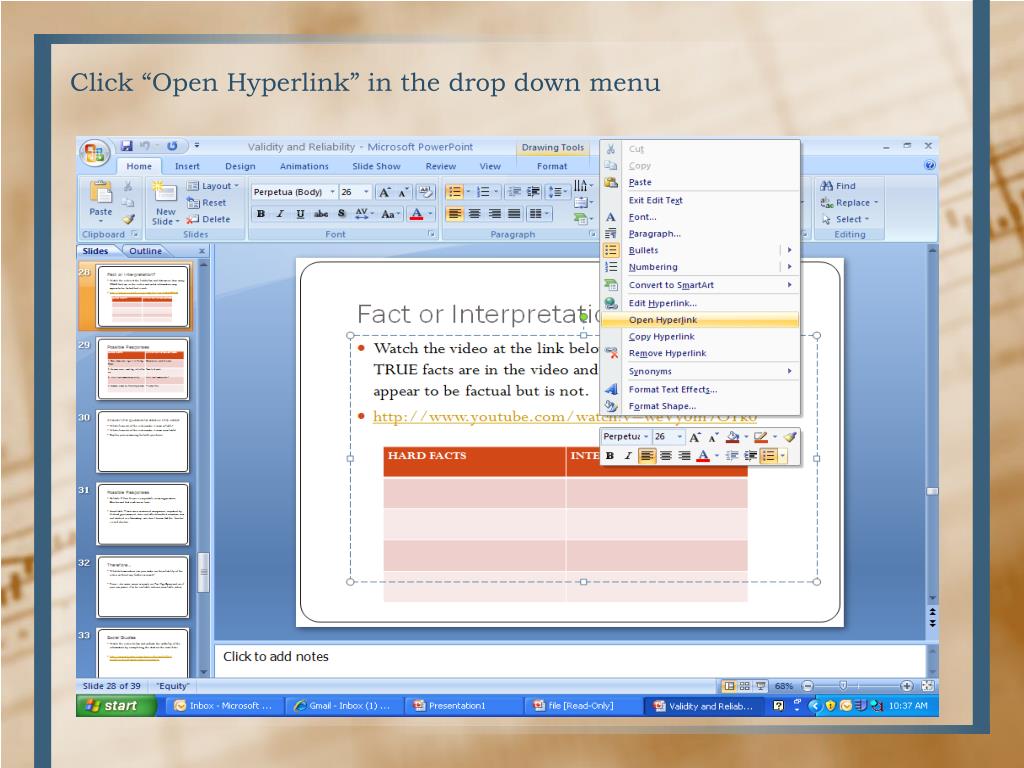Save the presentation from Quick Access

pos(127,146)
